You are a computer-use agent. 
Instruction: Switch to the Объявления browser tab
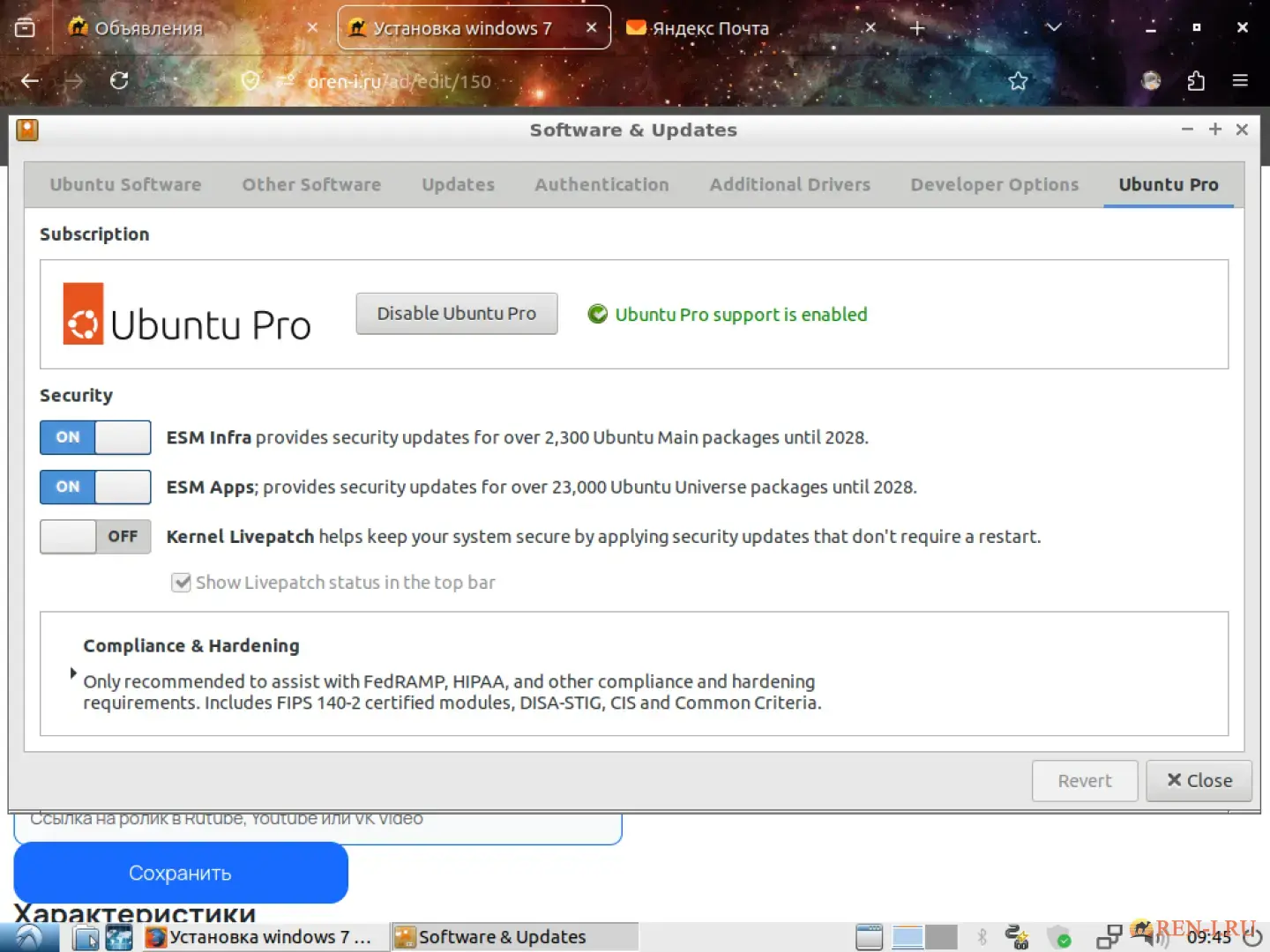pyautogui.click(x=194, y=28)
